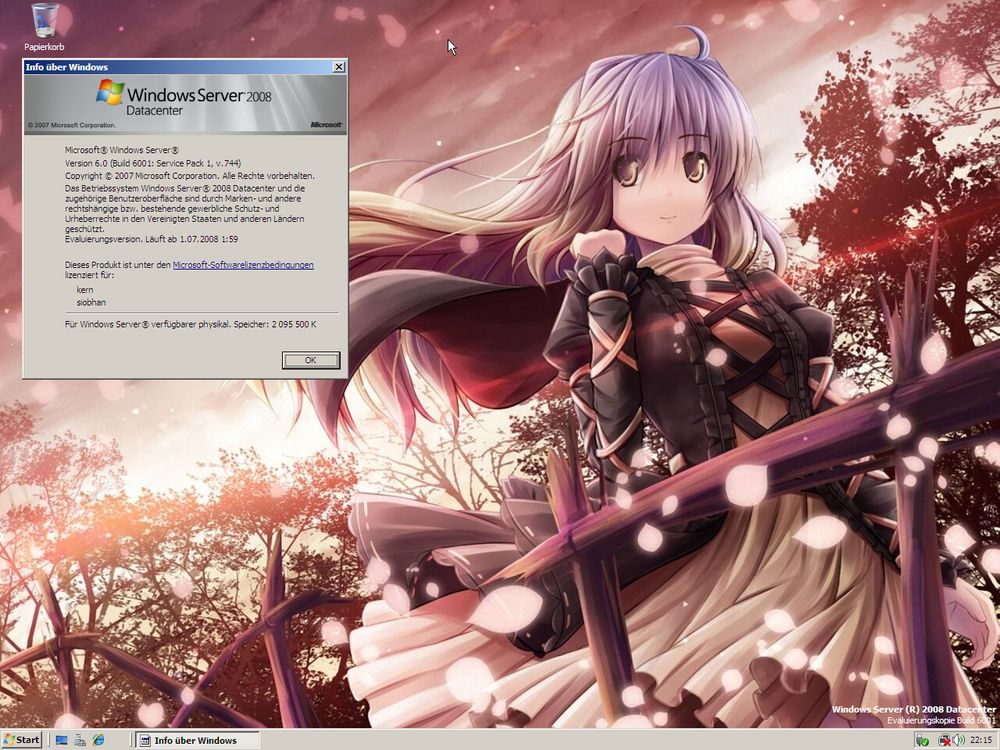Screen dimensions: 1000x750
Task: Click the Windows Server 2008 Datacenter banner
Action: coord(186,103)
